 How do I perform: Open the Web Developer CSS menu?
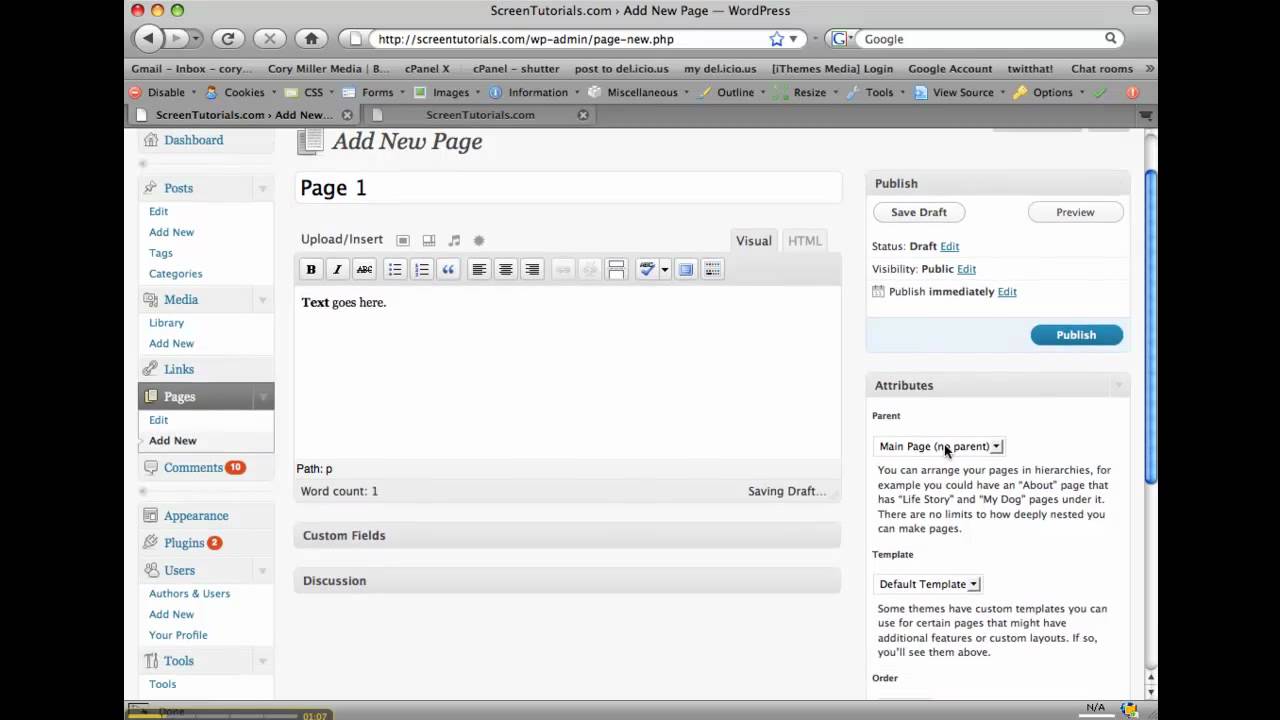314,92
